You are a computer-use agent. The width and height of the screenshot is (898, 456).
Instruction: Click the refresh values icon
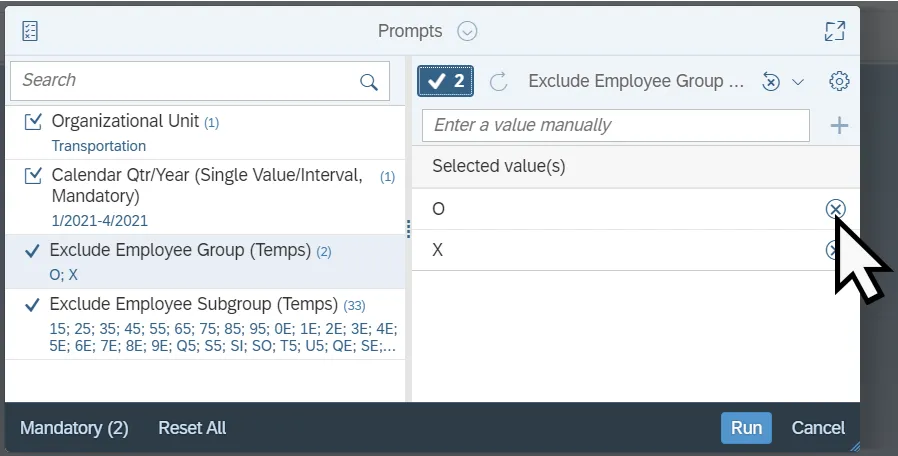(499, 82)
